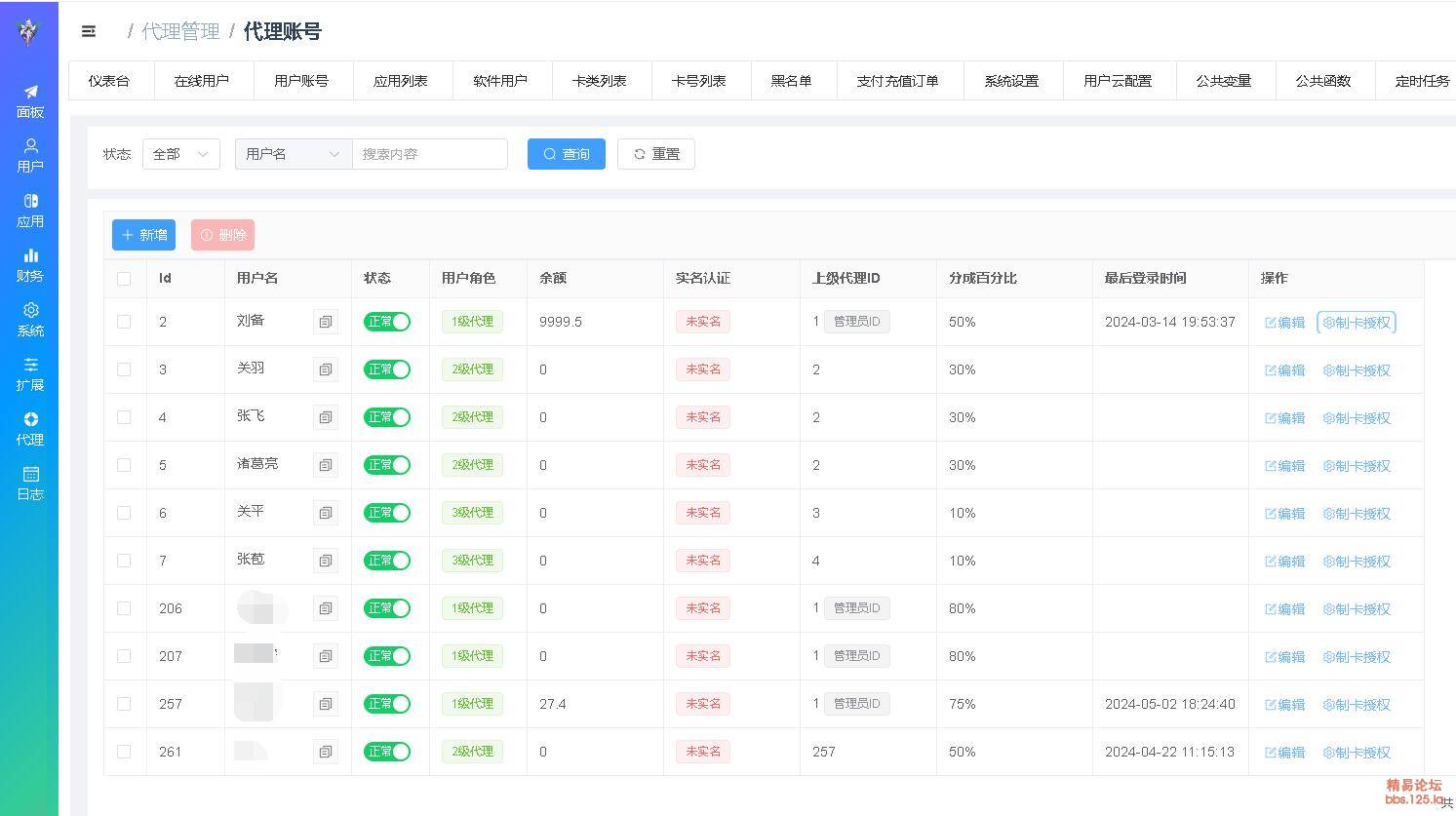Open the 用户 sidebar section

coord(30,156)
